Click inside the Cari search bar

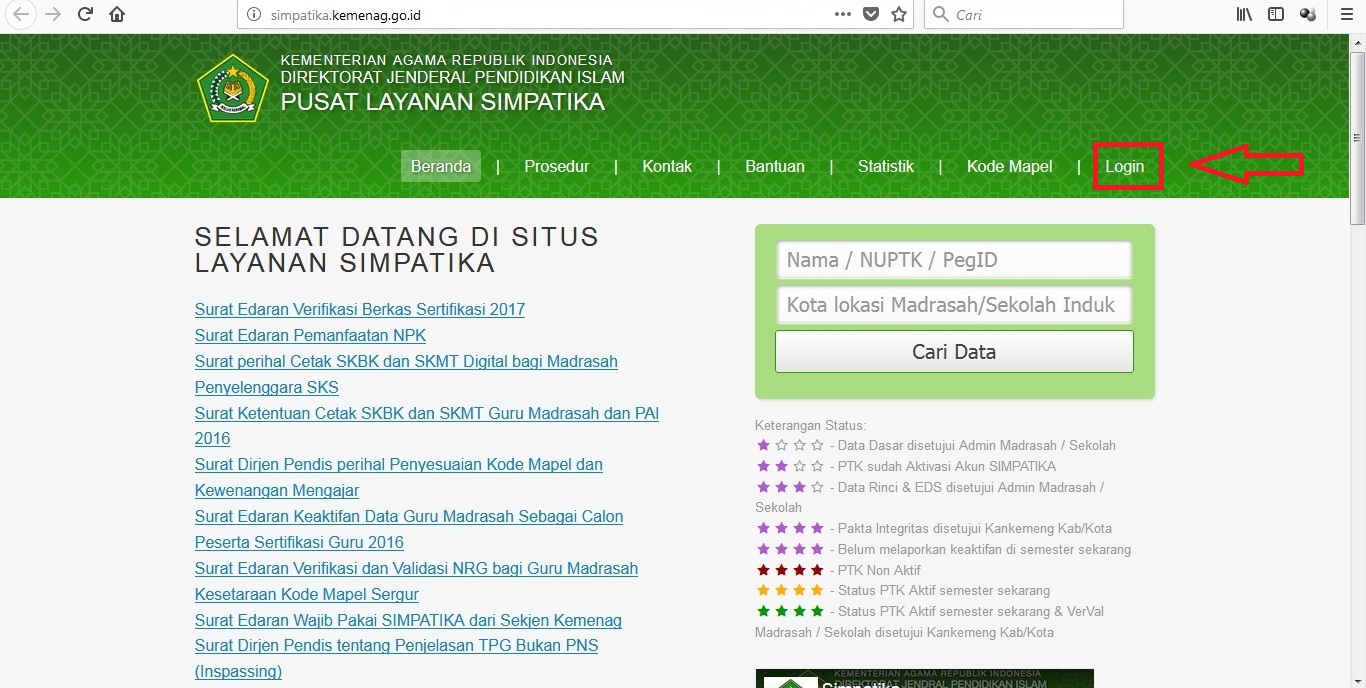1020,15
